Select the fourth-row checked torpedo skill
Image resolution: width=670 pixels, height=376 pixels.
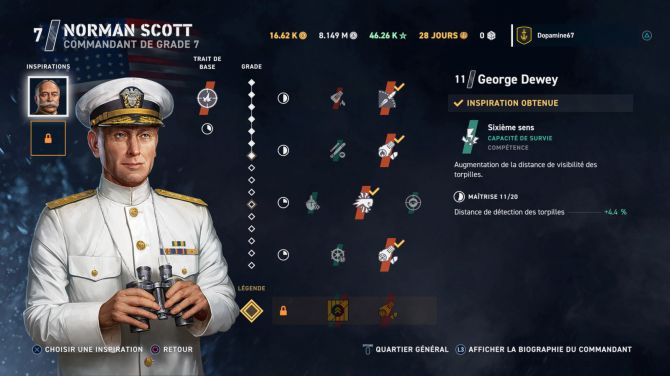click(x=389, y=255)
